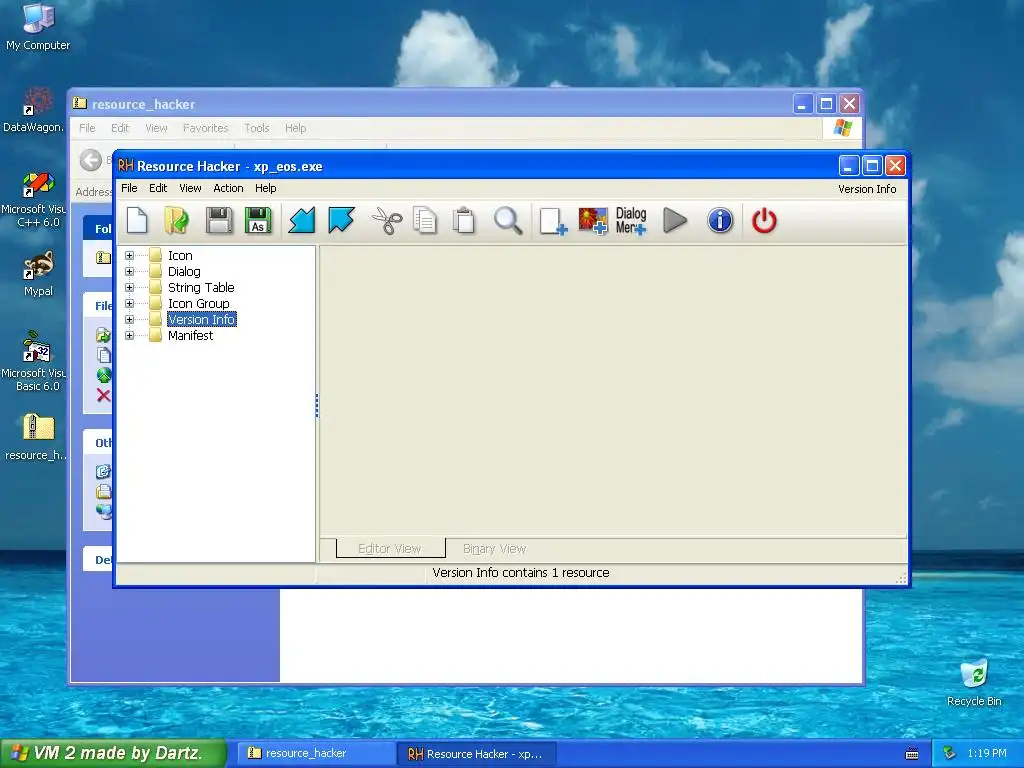The width and height of the screenshot is (1024, 768).
Task: Click the Start button on taskbar
Action: (x=113, y=753)
